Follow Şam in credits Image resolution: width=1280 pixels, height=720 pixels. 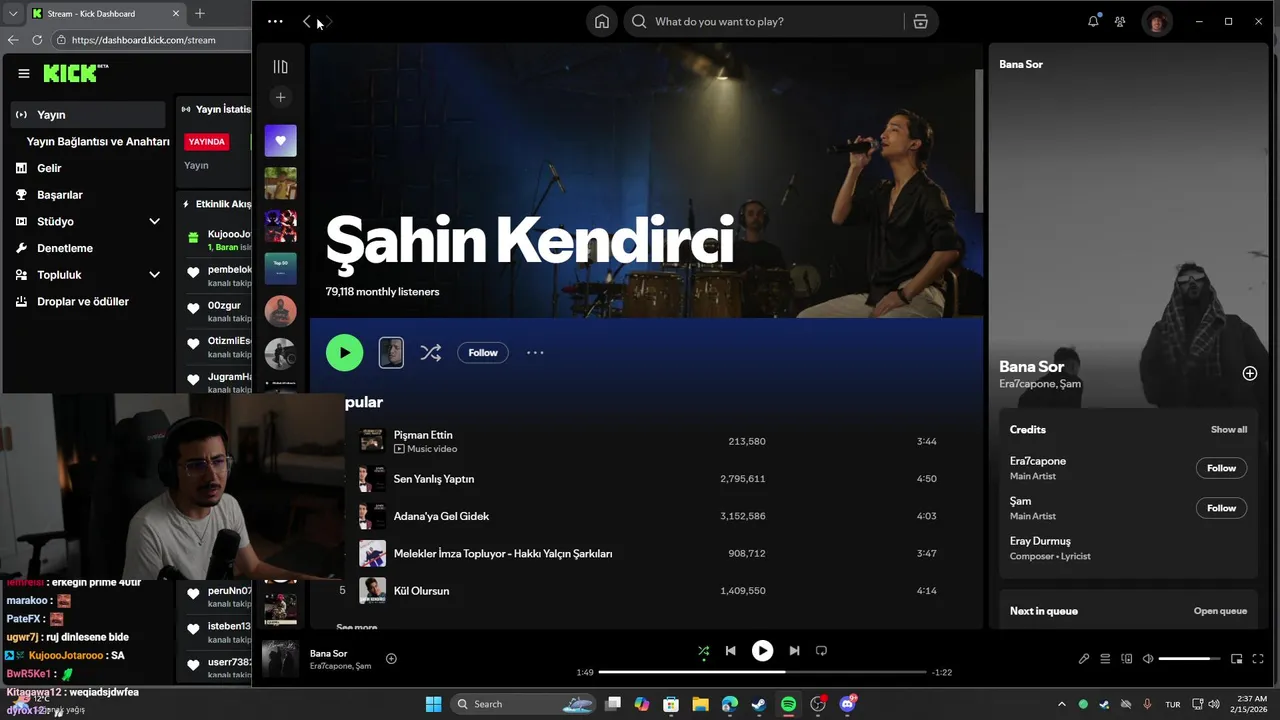[1221, 508]
